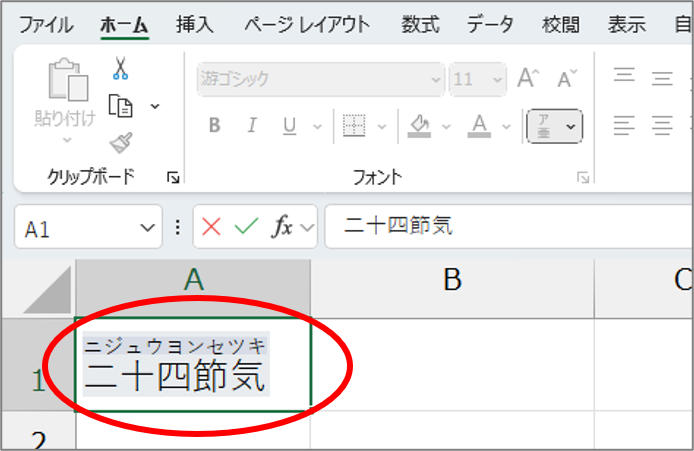Open the font size 11 dropdown
The height and width of the screenshot is (451, 694).
pos(497,80)
